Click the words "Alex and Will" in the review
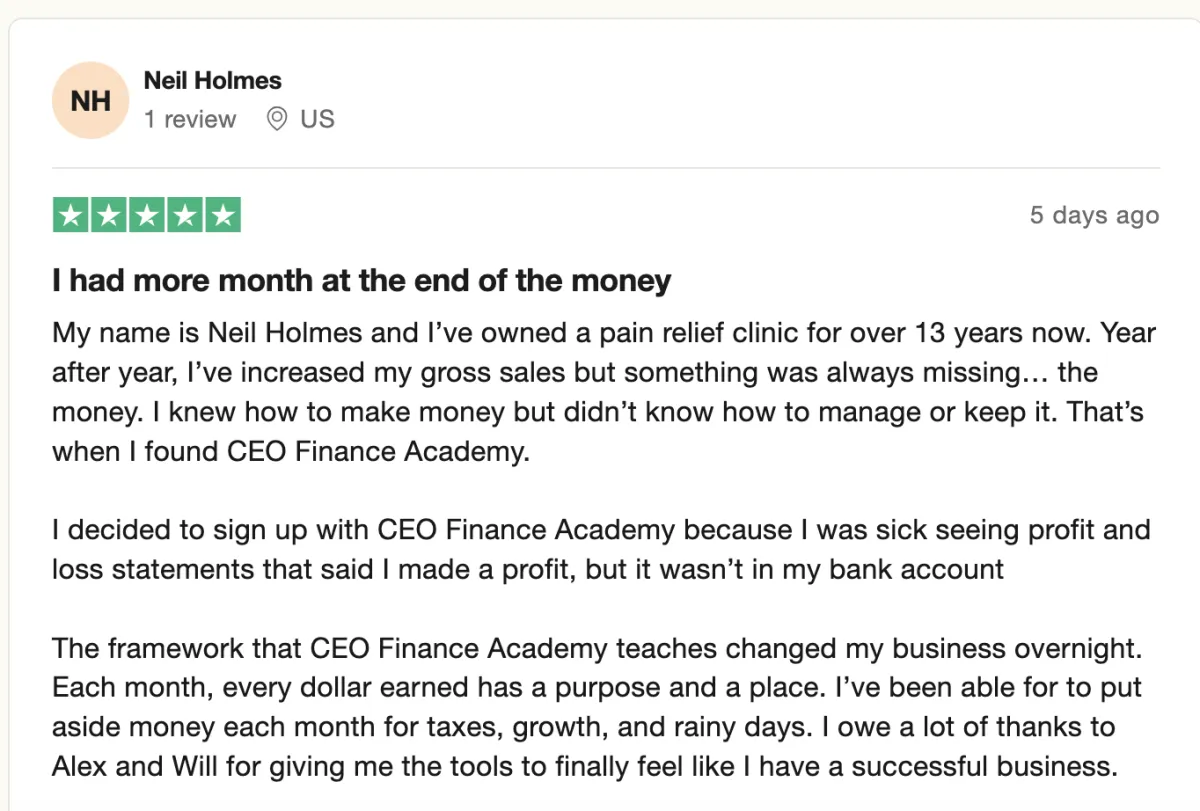The image size is (1200, 811). (123, 766)
